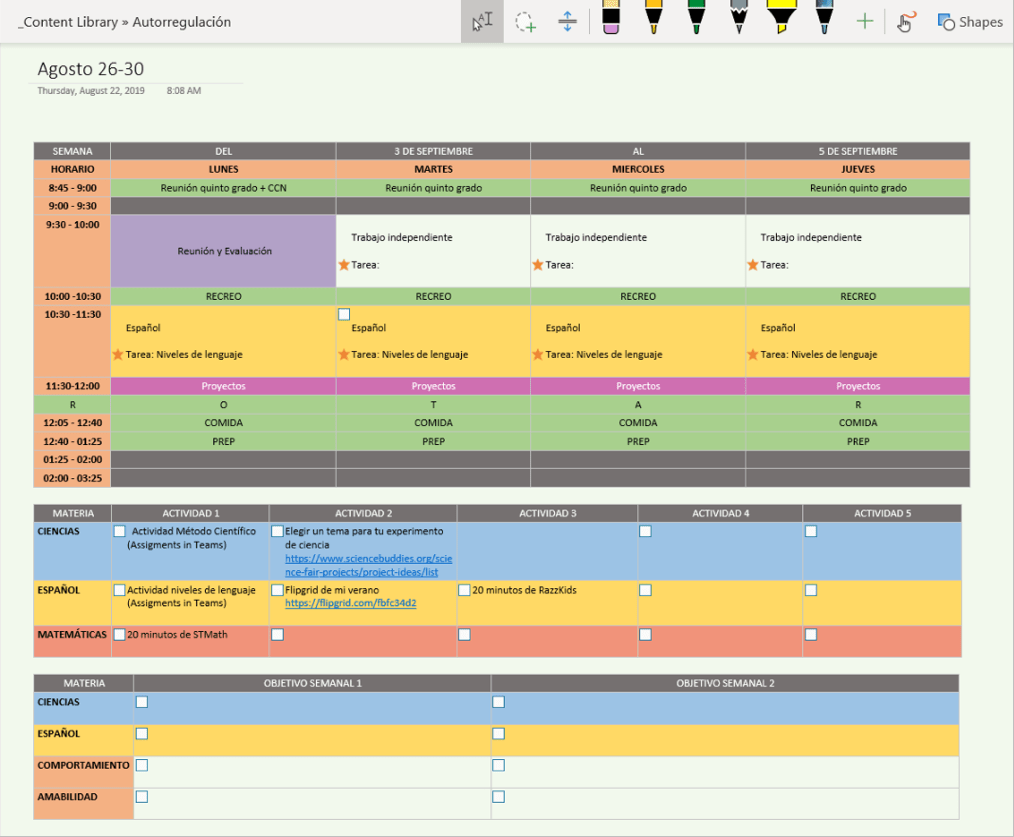Tick the 20 minutos de STMath checkbox

pyautogui.click(x=120, y=634)
